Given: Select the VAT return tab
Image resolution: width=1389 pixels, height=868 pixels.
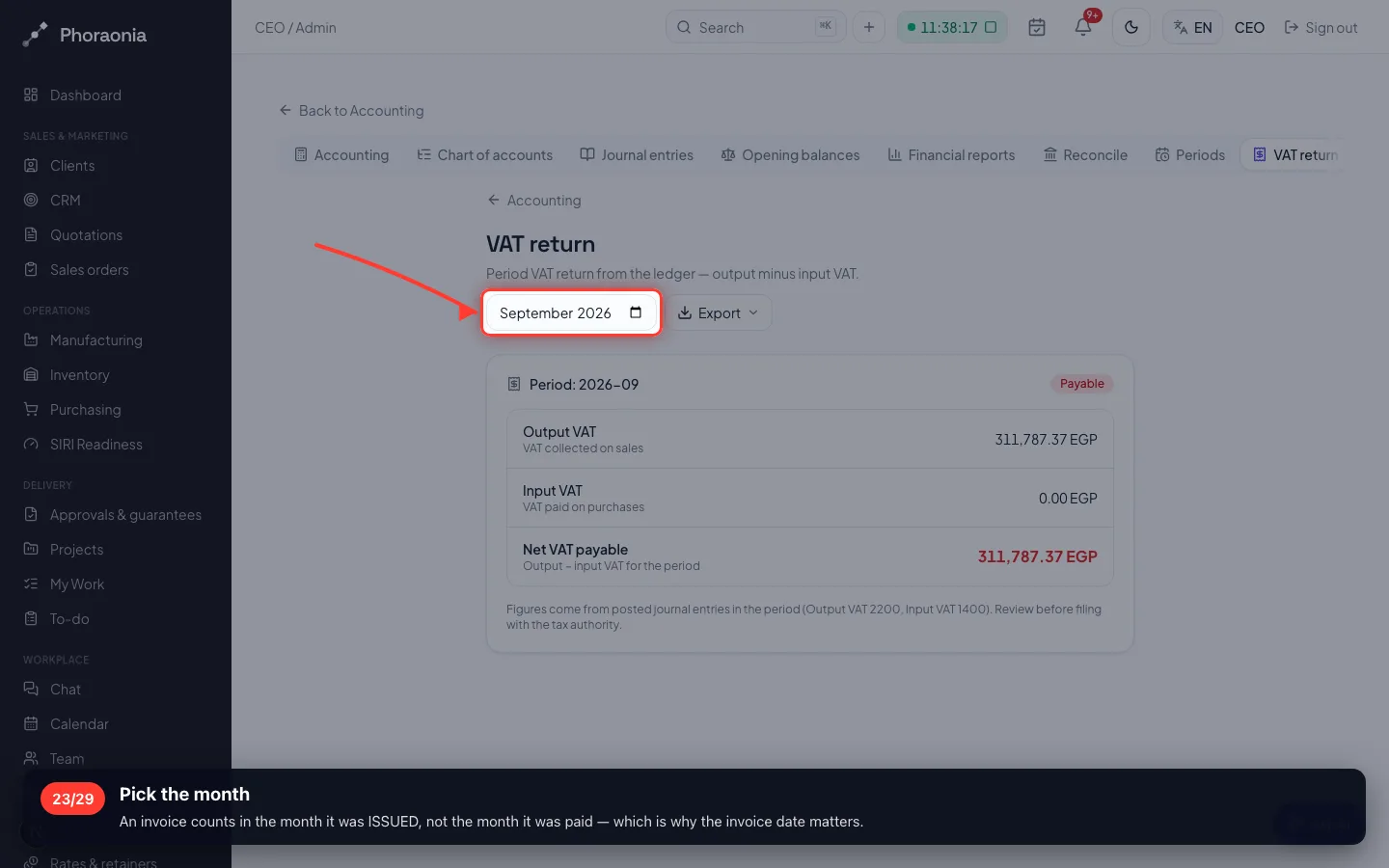Looking at the screenshot, I should (x=1294, y=155).
